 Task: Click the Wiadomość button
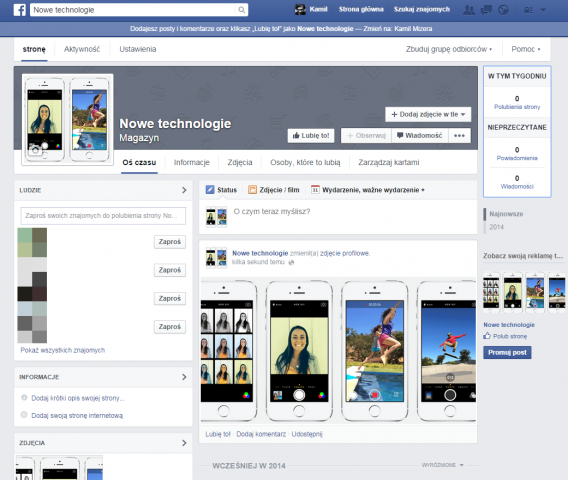click(x=419, y=135)
